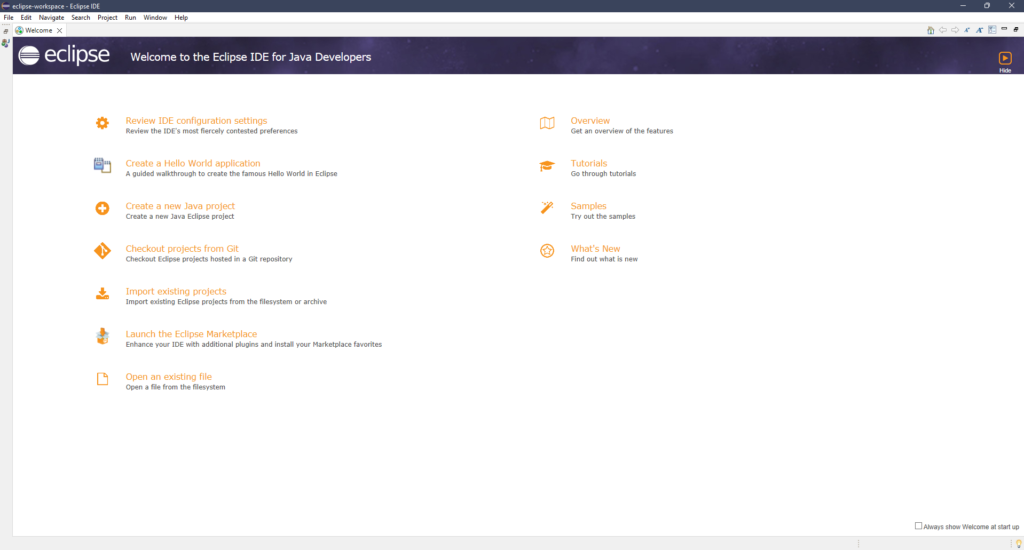Click the download icon for Import existing projects
This screenshot has width=1024, height=550.
(103, 294)
